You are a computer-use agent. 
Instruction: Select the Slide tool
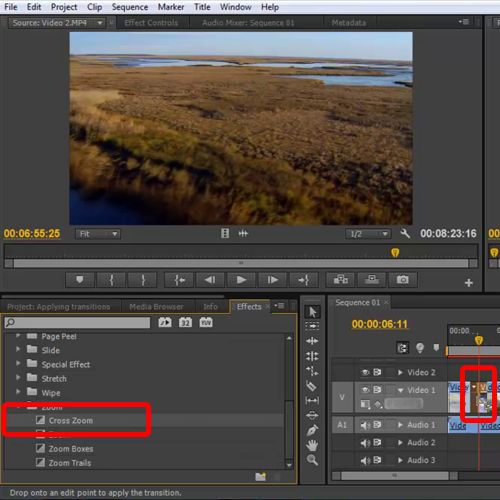tap(312, 415)
